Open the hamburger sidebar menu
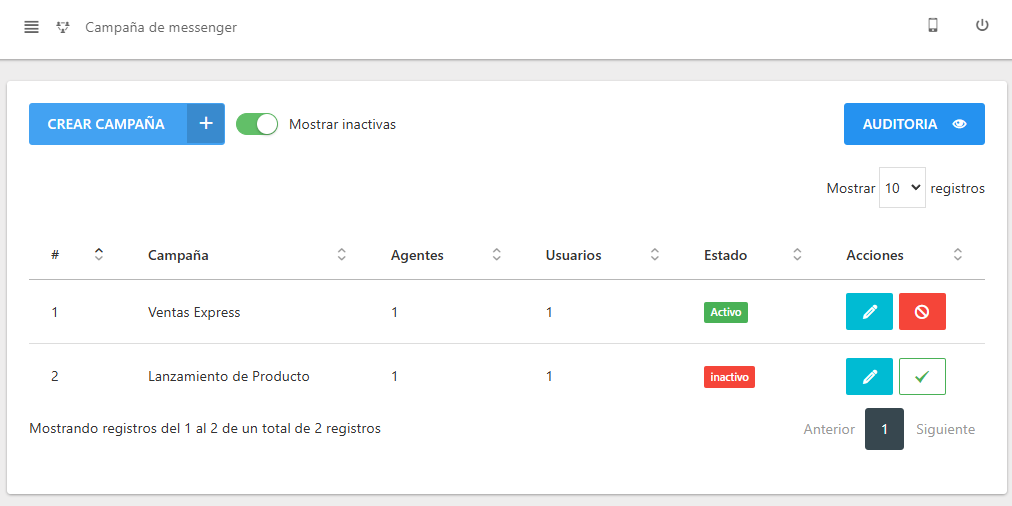The height and width of the screenshot is (506, 1012). pos(31,27)
